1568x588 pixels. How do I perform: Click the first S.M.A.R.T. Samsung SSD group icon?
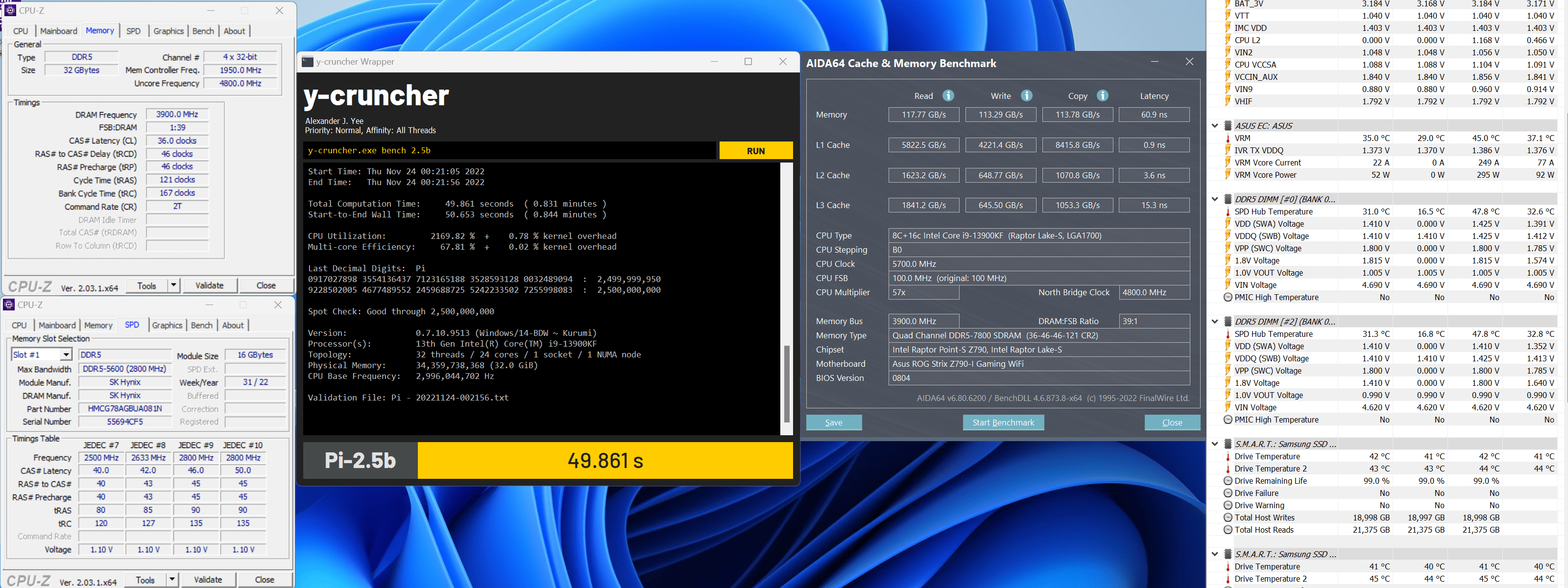point(1229,444)
